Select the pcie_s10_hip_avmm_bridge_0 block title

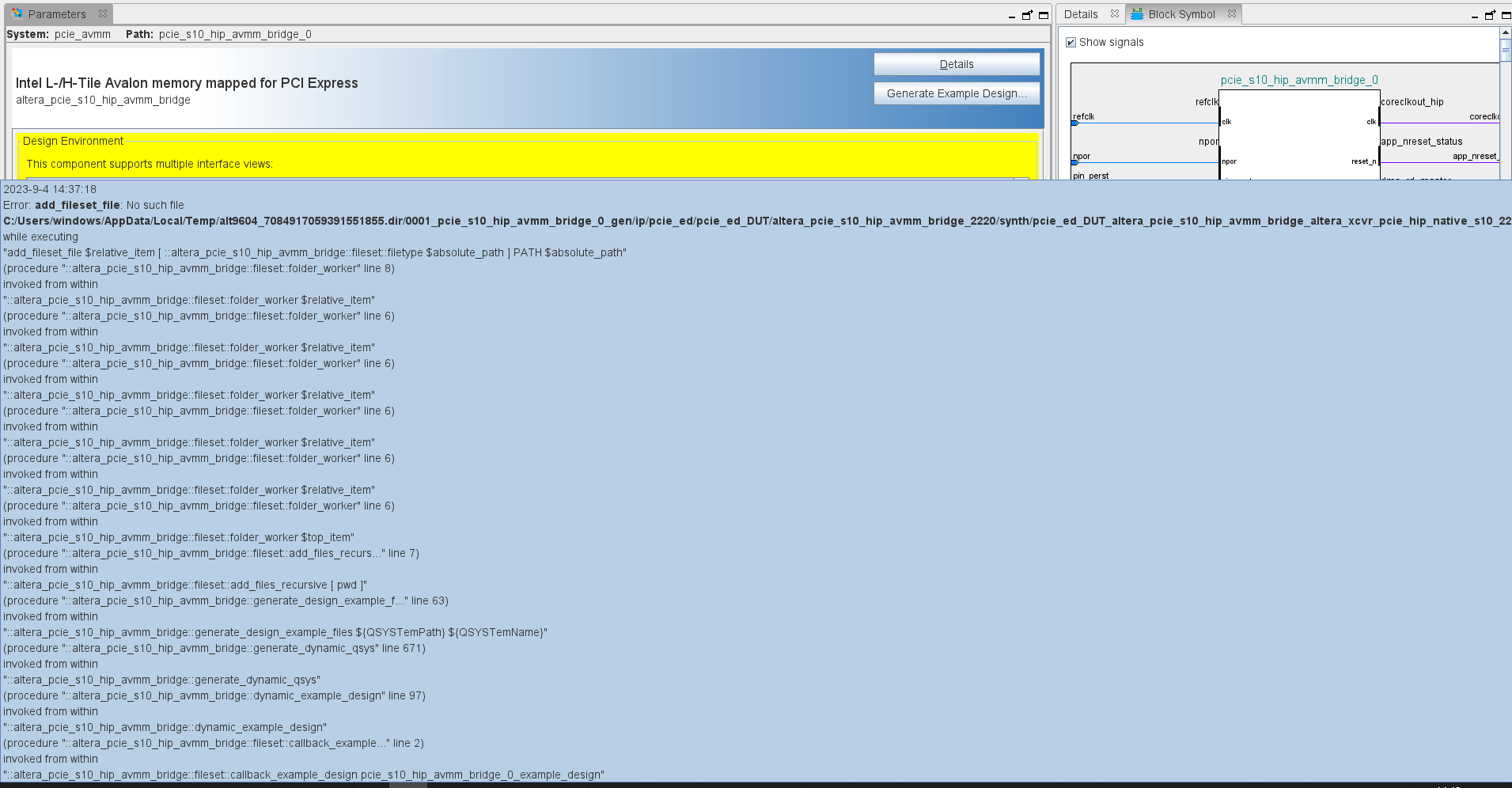click(x=1298, y=80)
